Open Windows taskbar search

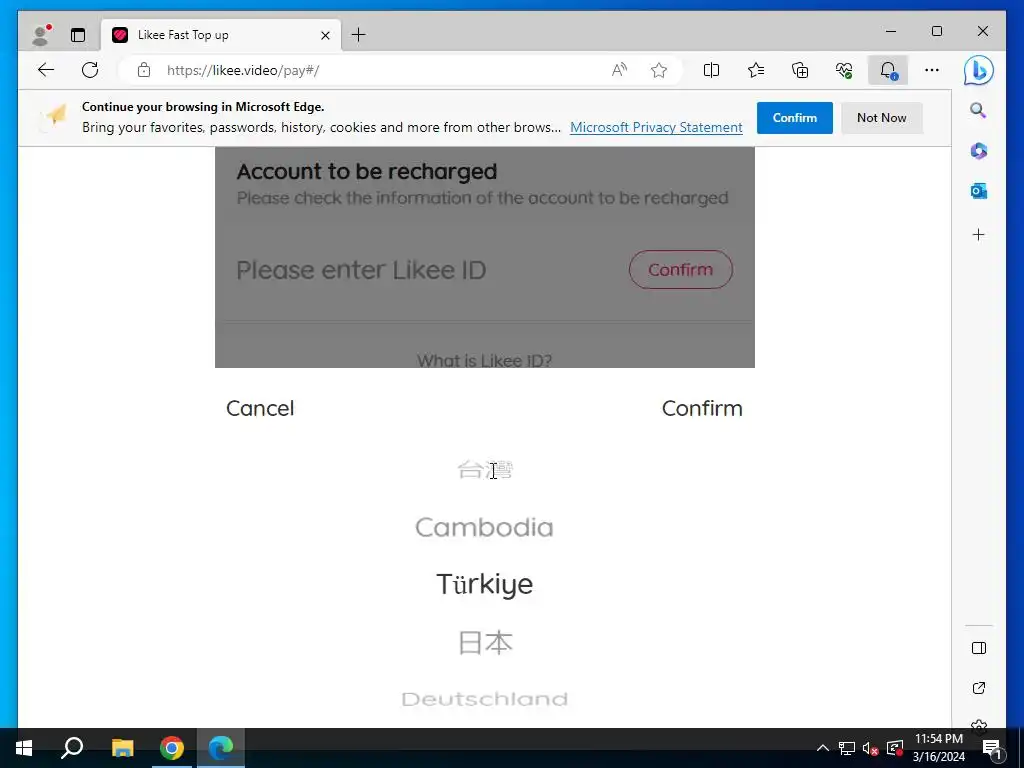pyautogui.click(x=72, y=748)
